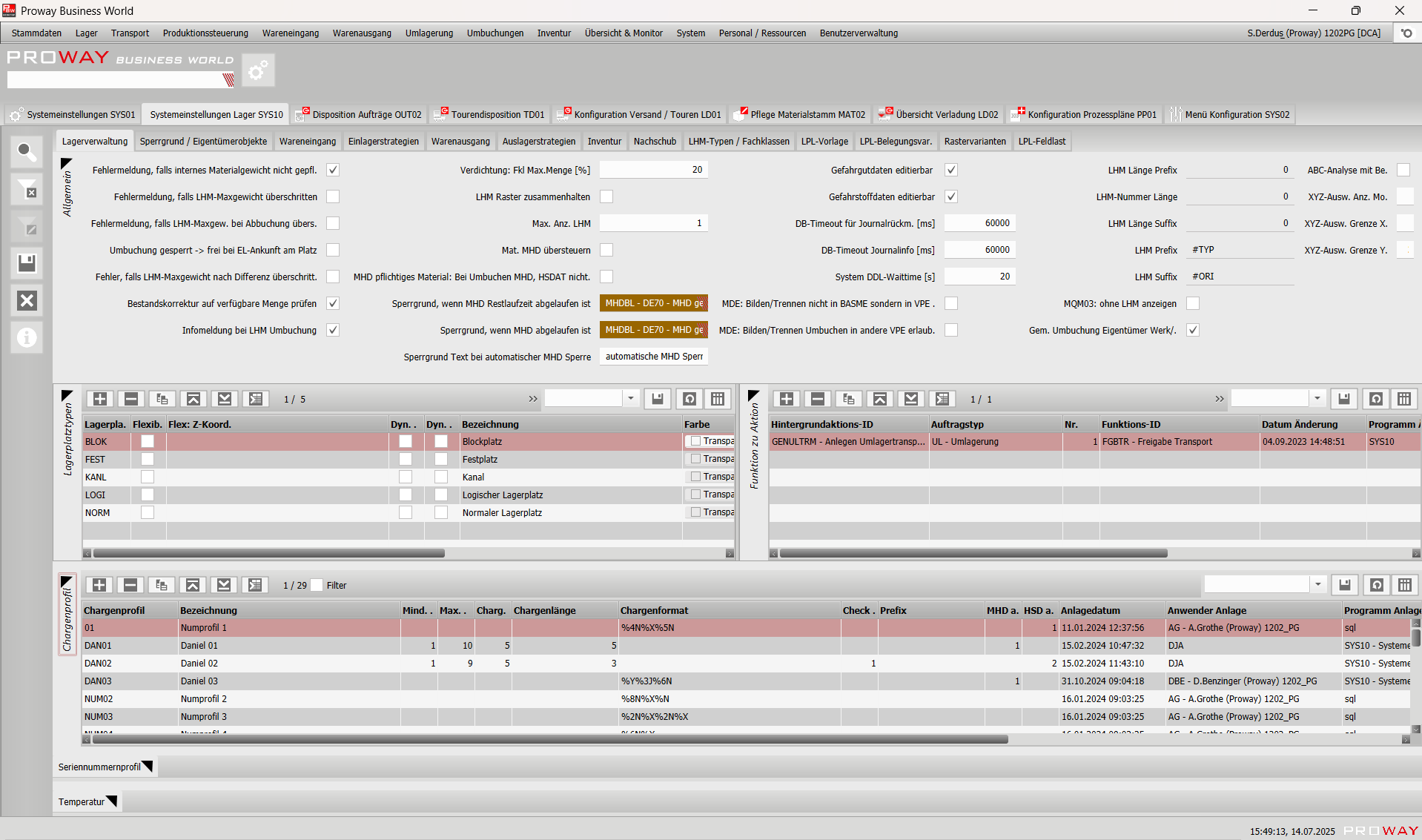The height and width of the screenshot is (840, 1422).
Task: Toggle 'LHM Raster zusammenhalten' checkbox
Action: coord(606,196)
